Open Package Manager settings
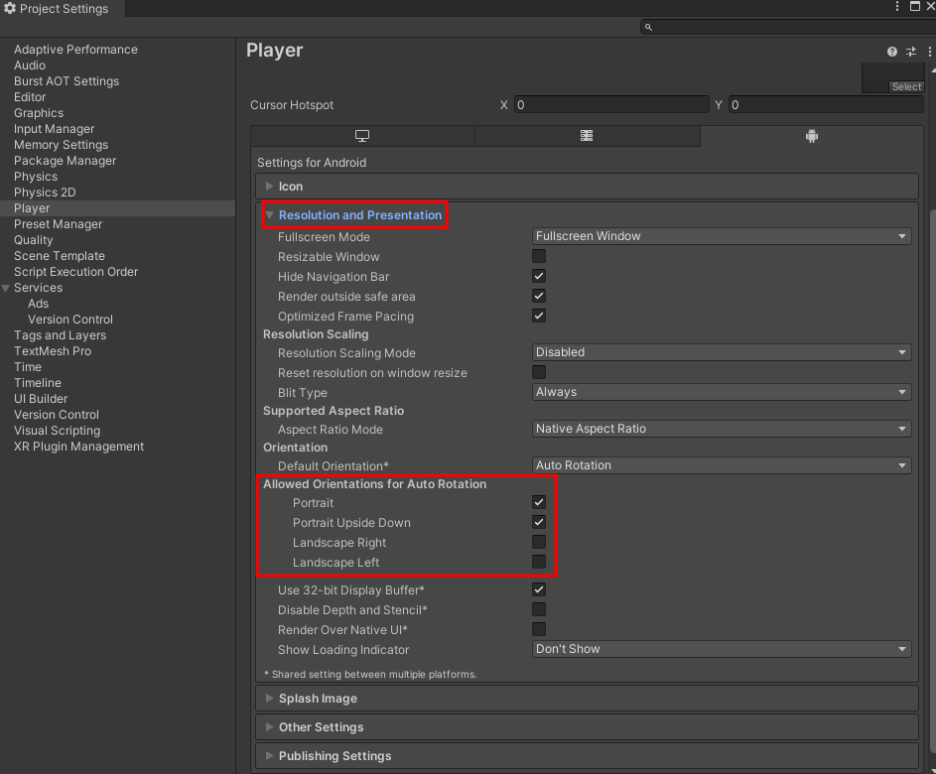This screenshot has height=774, width=936. coord(65,161)
